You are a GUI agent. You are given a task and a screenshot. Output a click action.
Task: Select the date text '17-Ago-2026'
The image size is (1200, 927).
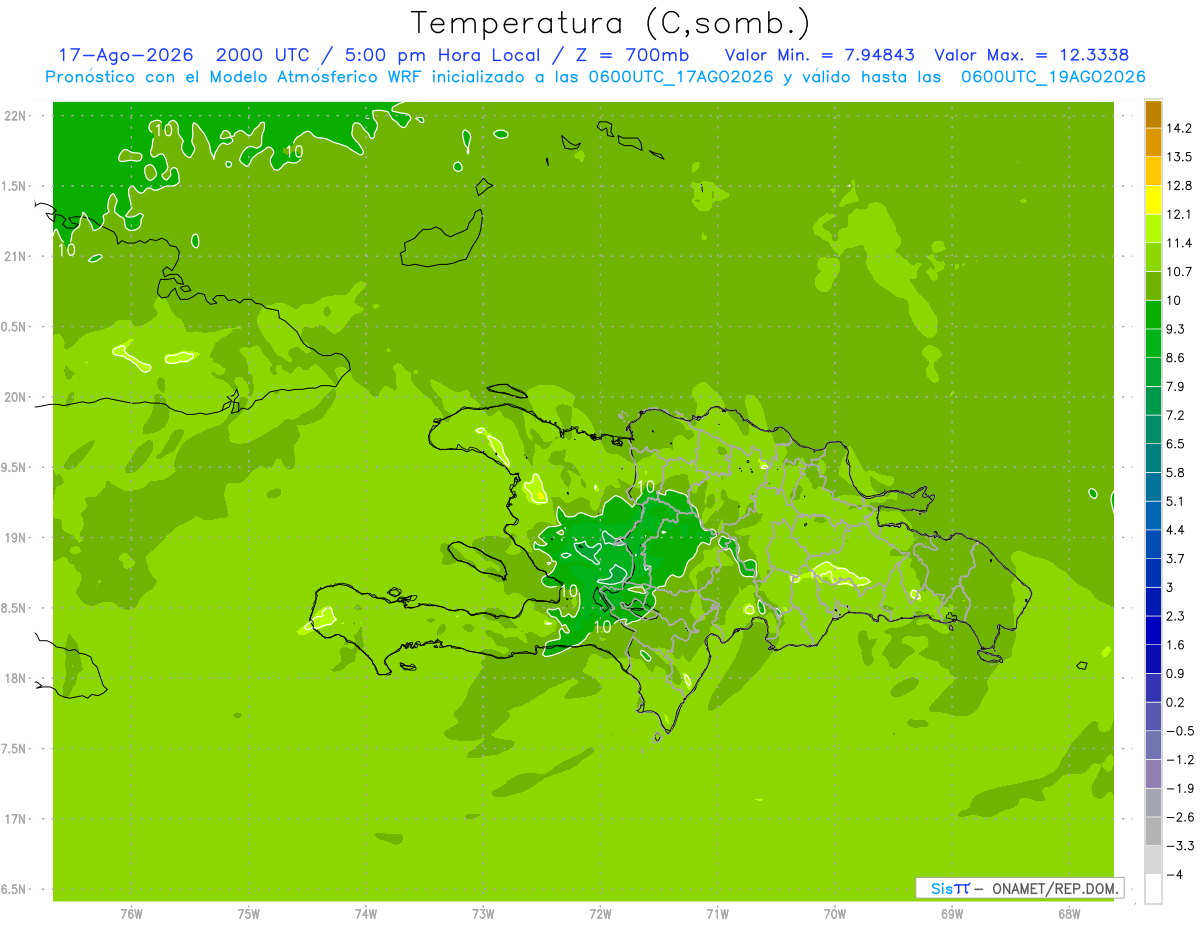pos(125,55)
